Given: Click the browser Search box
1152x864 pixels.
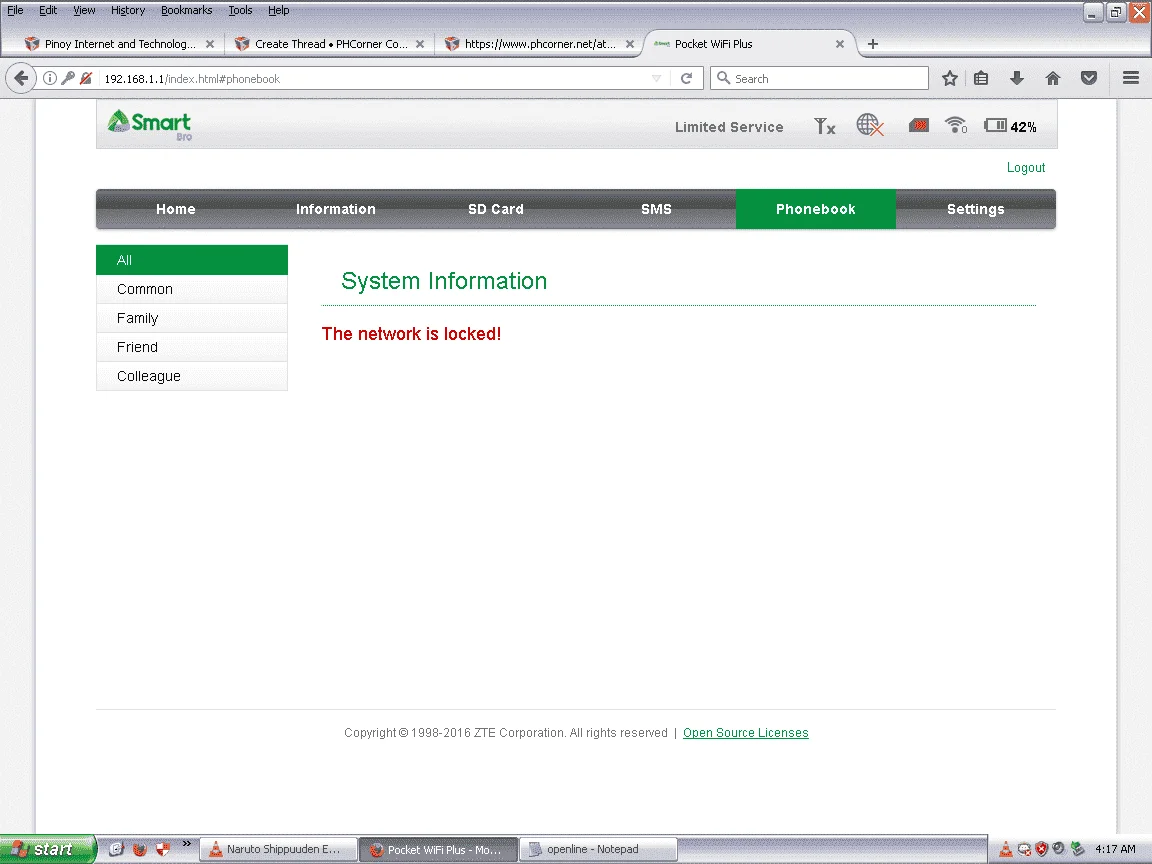Looking at the screenshot, I should click(x=819, y=78).
